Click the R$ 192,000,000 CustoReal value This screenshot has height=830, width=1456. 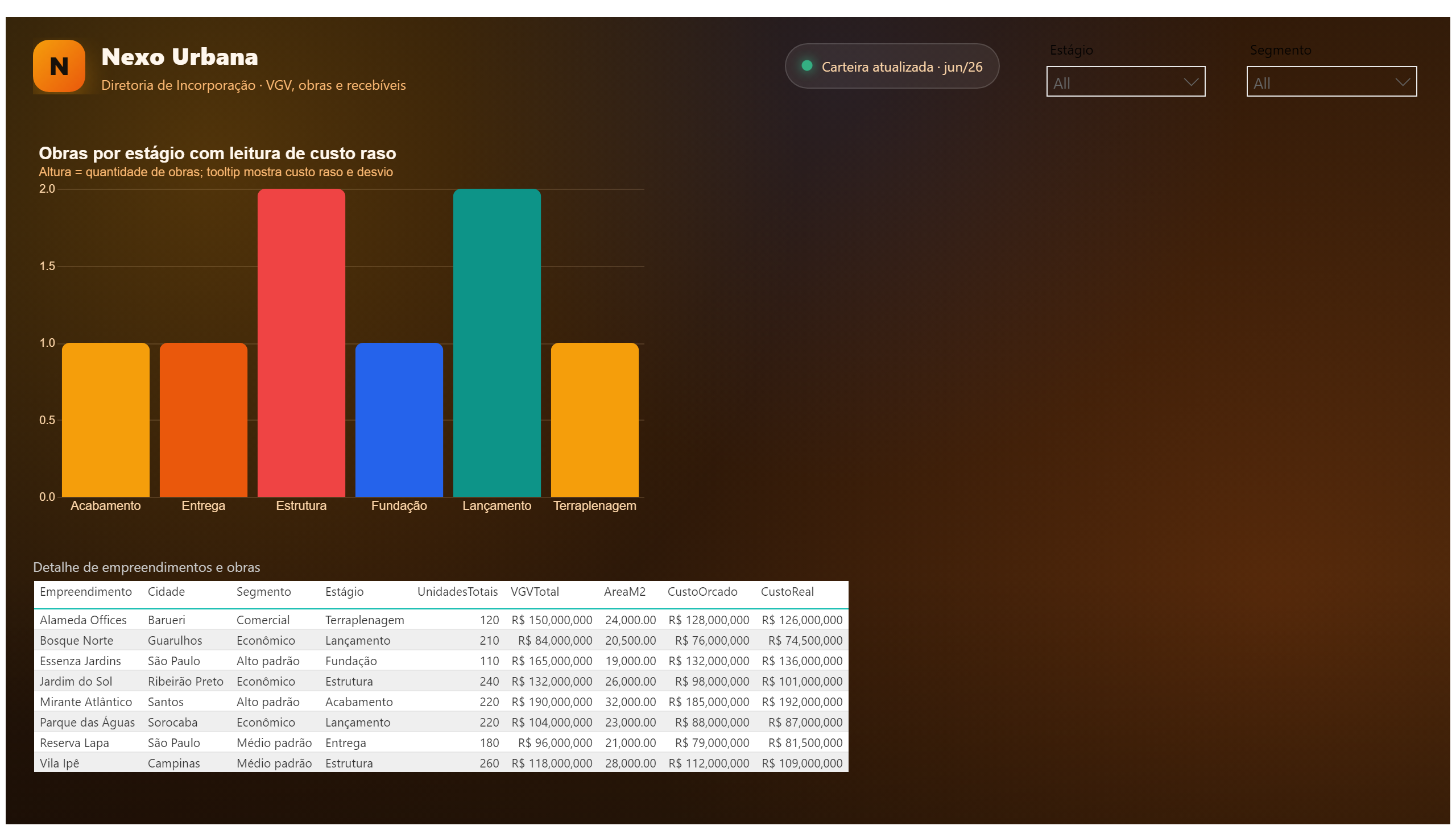click(802, 702)
